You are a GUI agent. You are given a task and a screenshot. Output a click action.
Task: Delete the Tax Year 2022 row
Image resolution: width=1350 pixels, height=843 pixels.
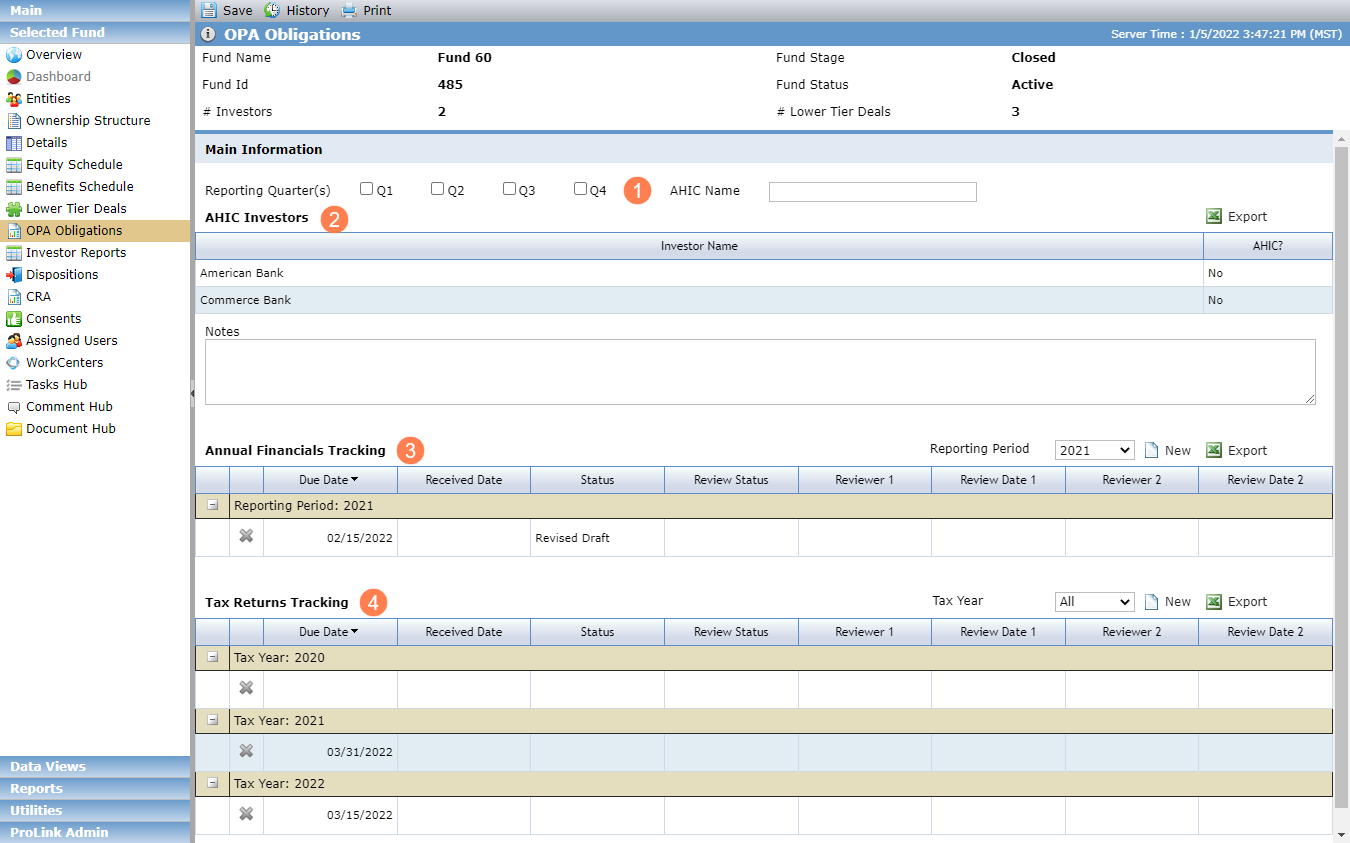(x=246, y=814)
